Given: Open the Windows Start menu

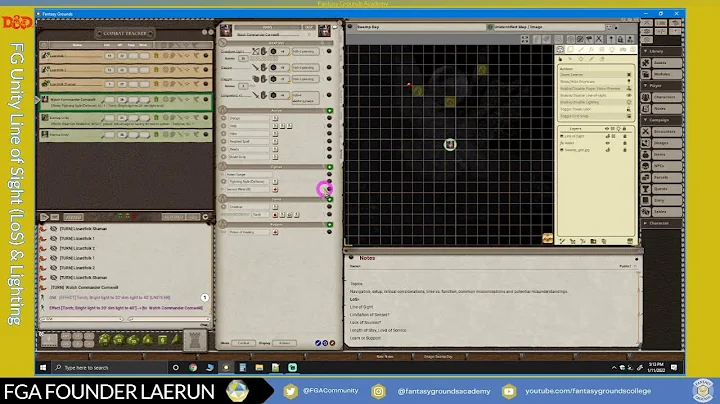Looking at the screenshot, I should pyautogui.click(x=43, y=367).
